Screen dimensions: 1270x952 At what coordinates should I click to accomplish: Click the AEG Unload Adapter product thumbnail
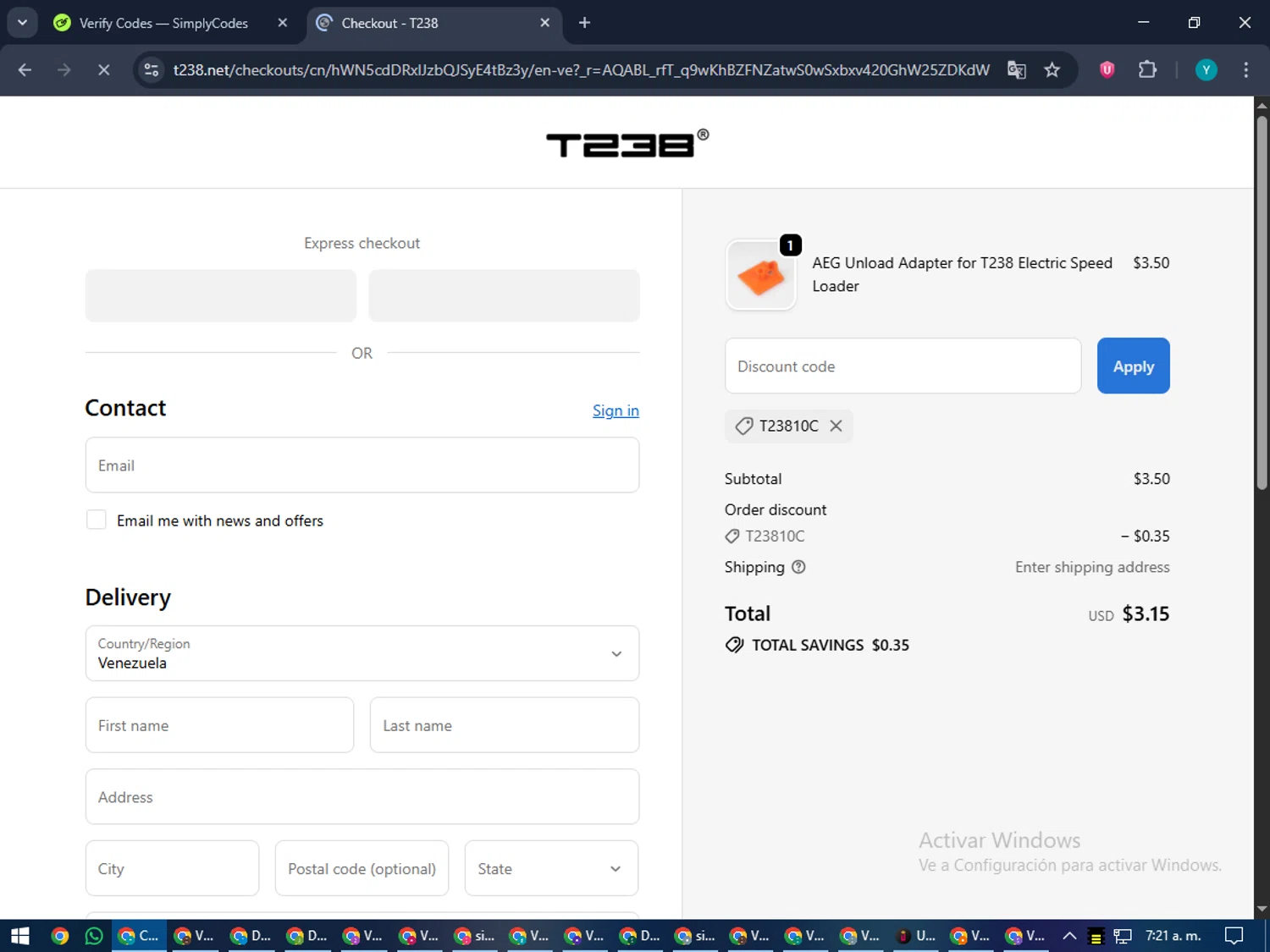tap(761, 275)
